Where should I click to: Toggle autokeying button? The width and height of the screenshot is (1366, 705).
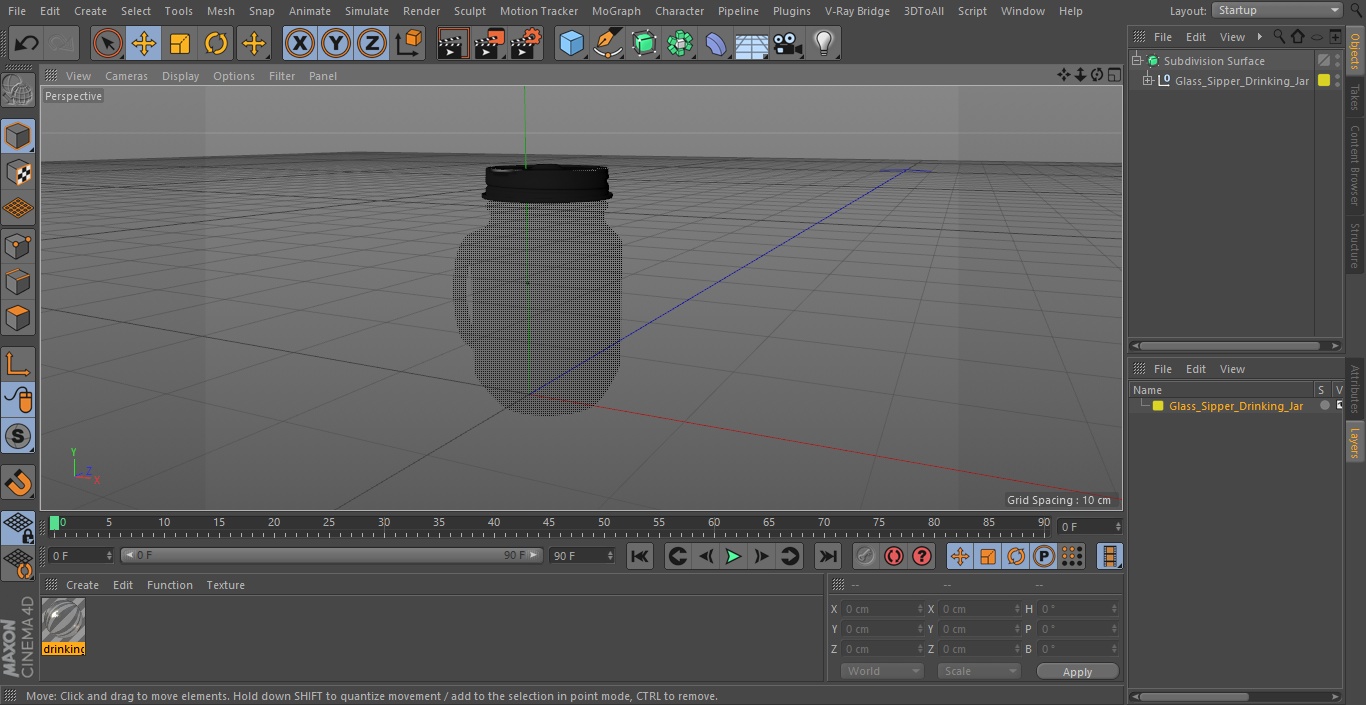pyautogui.click(x=894, y=557)
